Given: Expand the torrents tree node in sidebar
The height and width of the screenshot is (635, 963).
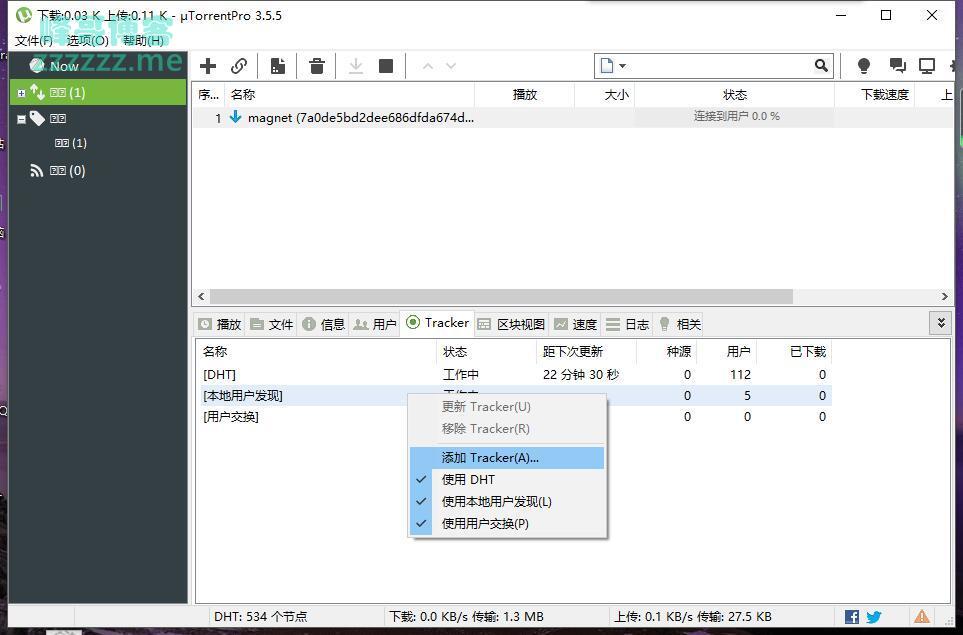Looking at the screenshot, I should (21, 93).
